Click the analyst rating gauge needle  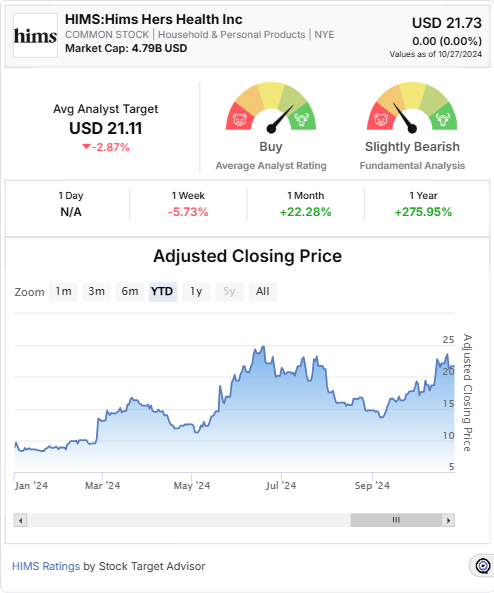(281, 118)
